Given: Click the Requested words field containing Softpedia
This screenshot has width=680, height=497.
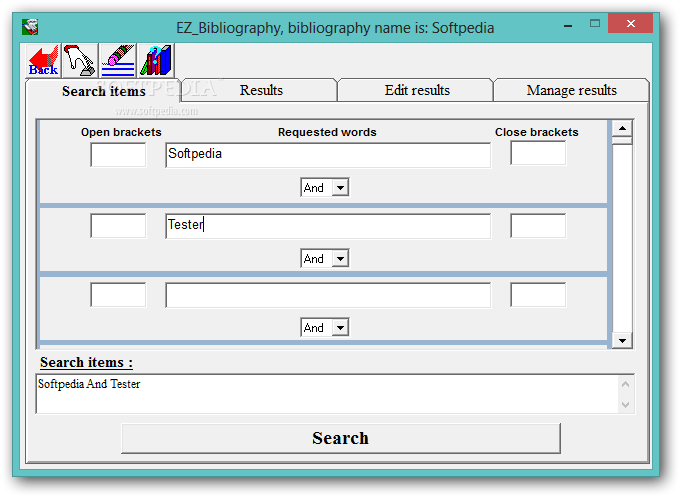Looking at the screenshot, I should [x=328, y=155].
